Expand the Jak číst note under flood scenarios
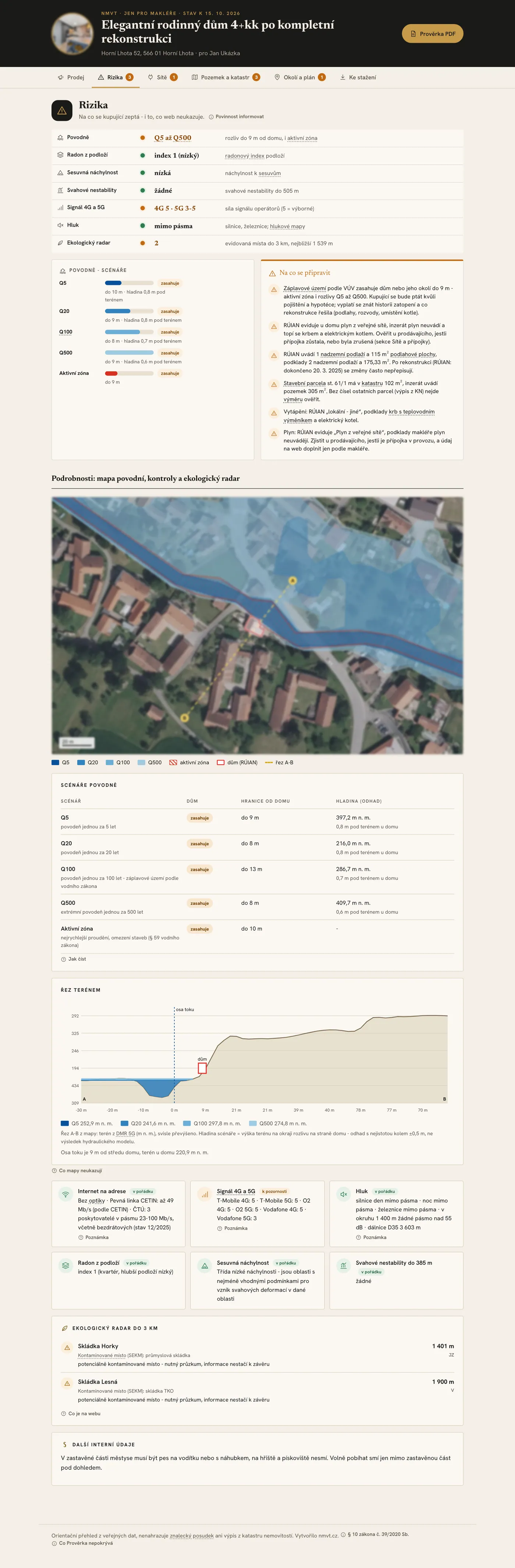Screen dimensions: 515x1568 (x=74, y=959)
